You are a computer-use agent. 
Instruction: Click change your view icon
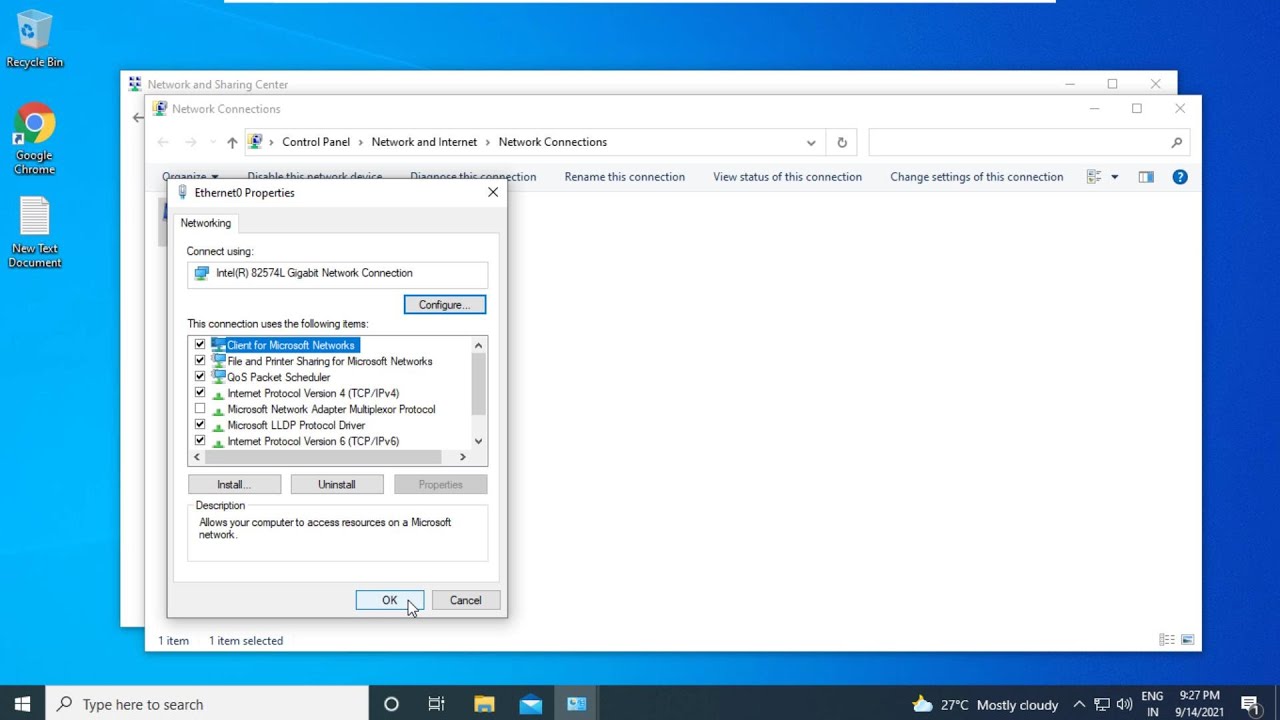point(1095,177)
